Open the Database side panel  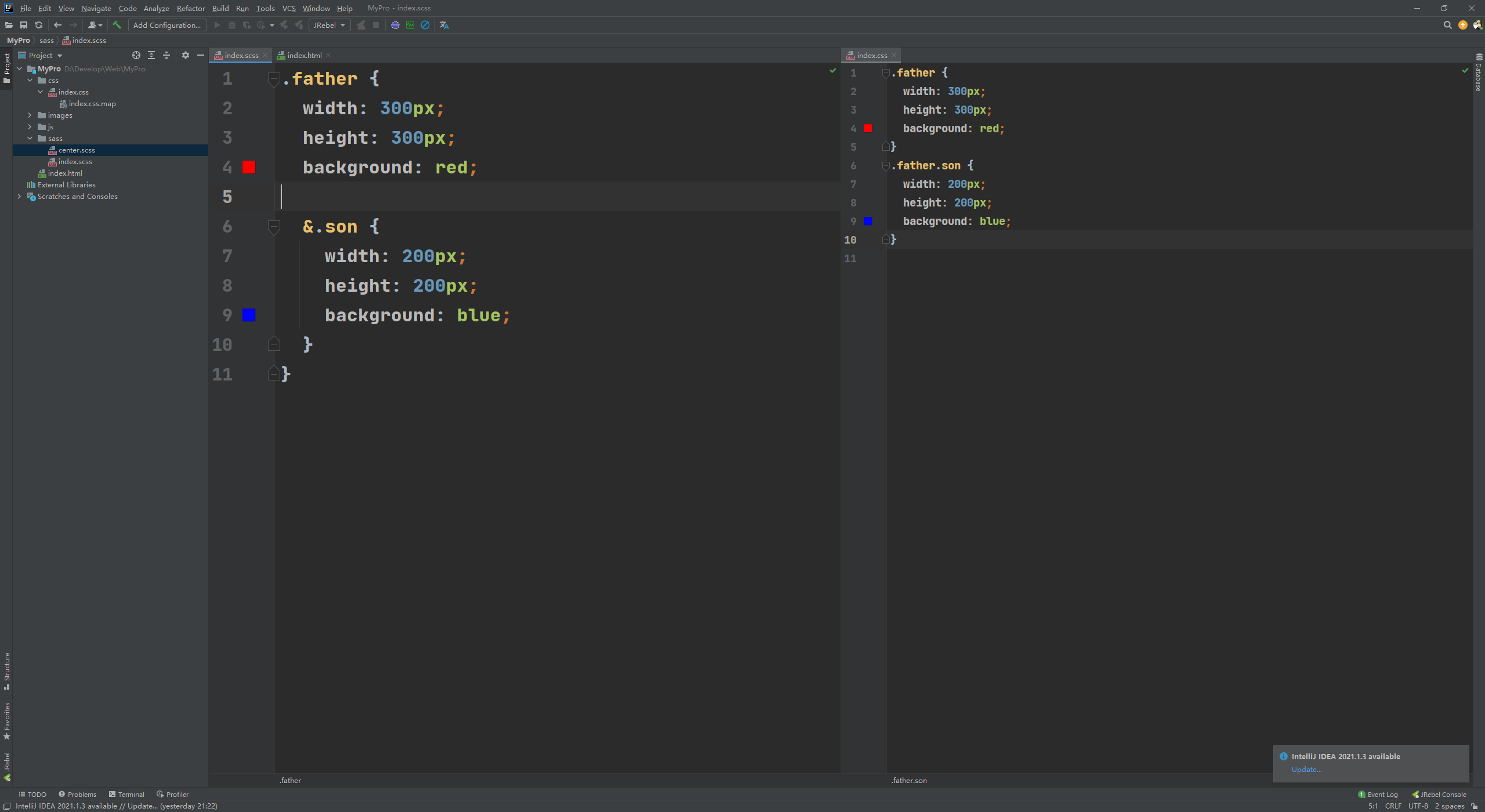(1479, 73)
